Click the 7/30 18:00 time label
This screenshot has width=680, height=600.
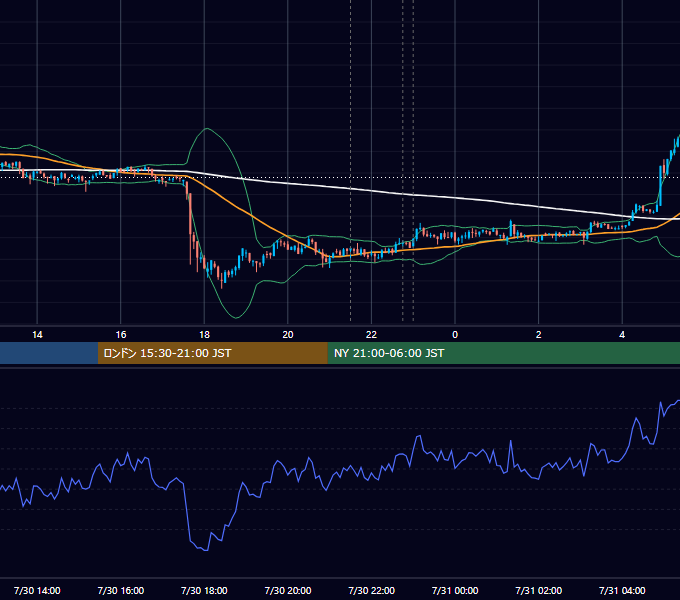pos(204,590)
